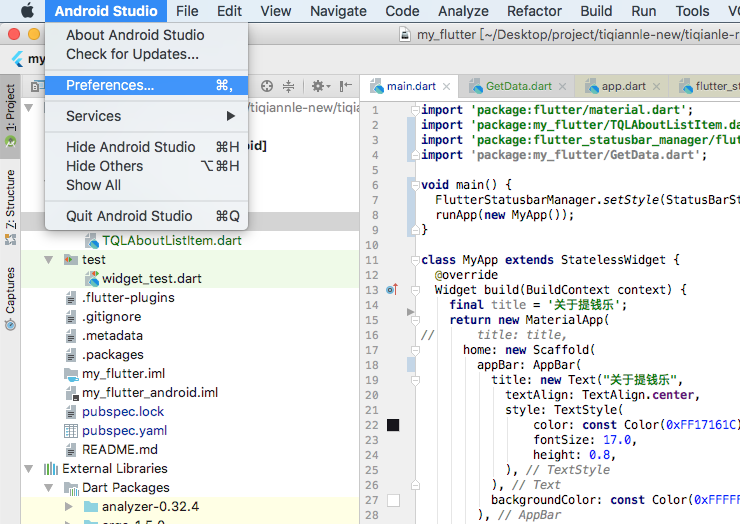
Task: Choose Show All
Action: tap(146, 185)
